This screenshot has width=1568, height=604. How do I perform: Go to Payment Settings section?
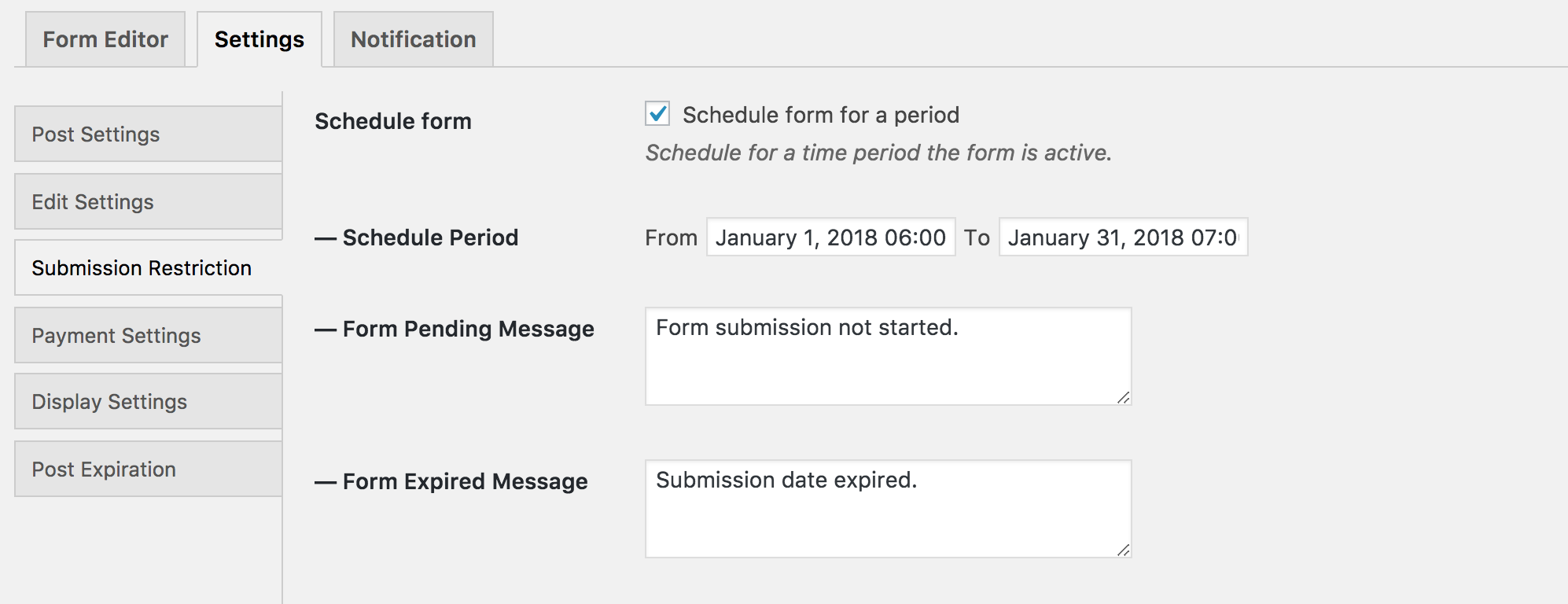click(x=148, y=336)
